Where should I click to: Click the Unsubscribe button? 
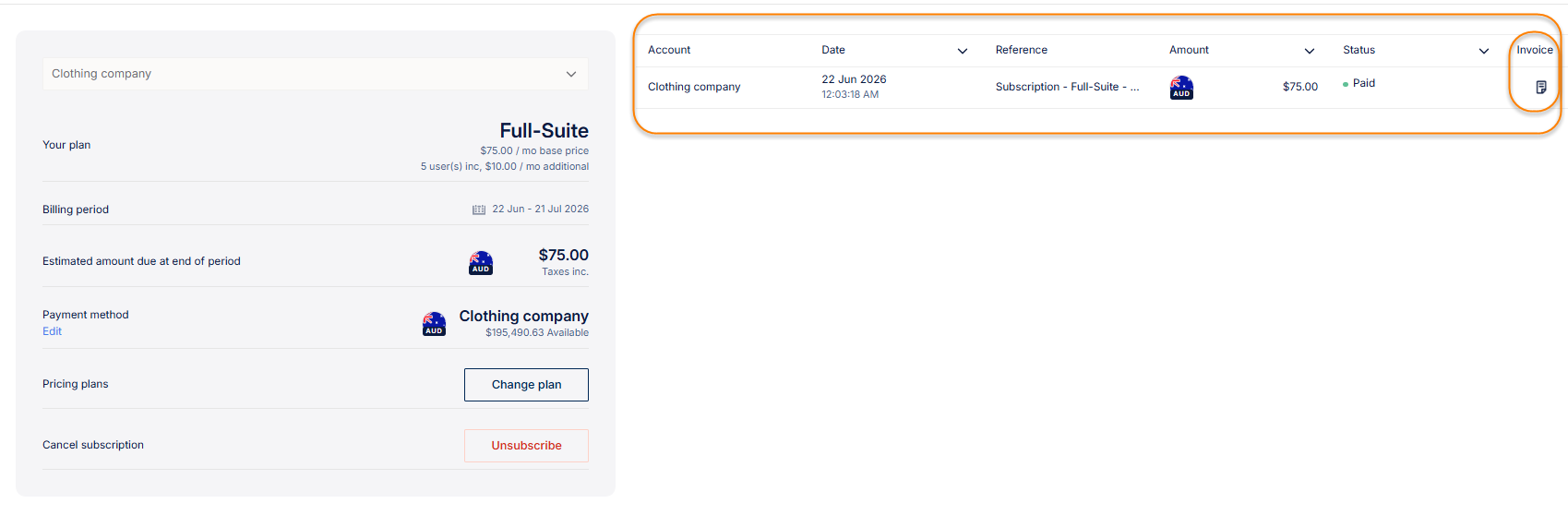(526, 446)
